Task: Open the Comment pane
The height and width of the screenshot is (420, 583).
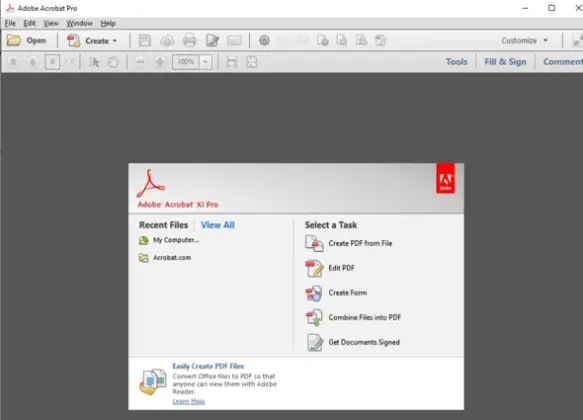Action: (x=563, y=62)
